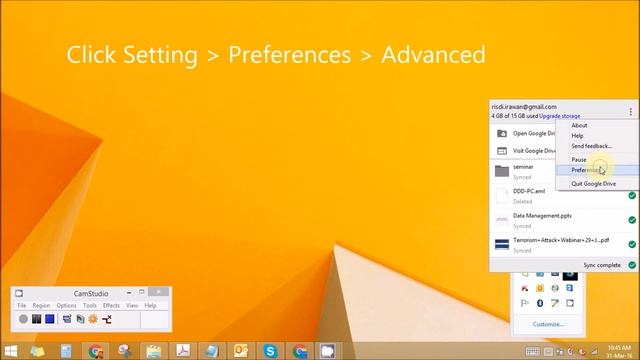
Task: Open CamStudio Region menu
Action: [41, 305]
